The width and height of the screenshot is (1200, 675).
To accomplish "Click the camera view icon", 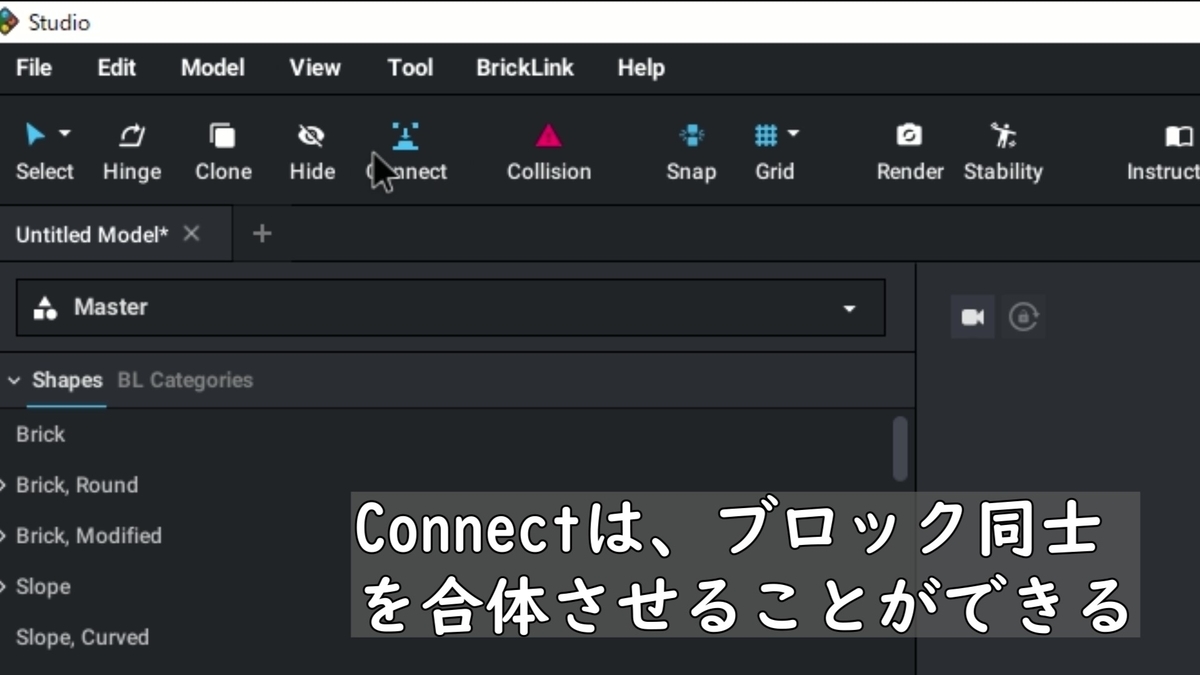I will click(x=972, y=317).
